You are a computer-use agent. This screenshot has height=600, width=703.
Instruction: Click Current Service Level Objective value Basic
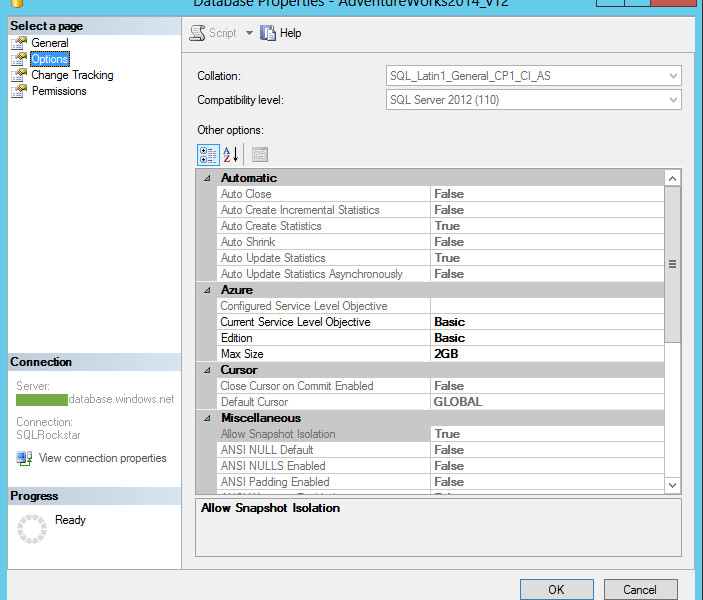click(x=449, y=322)
